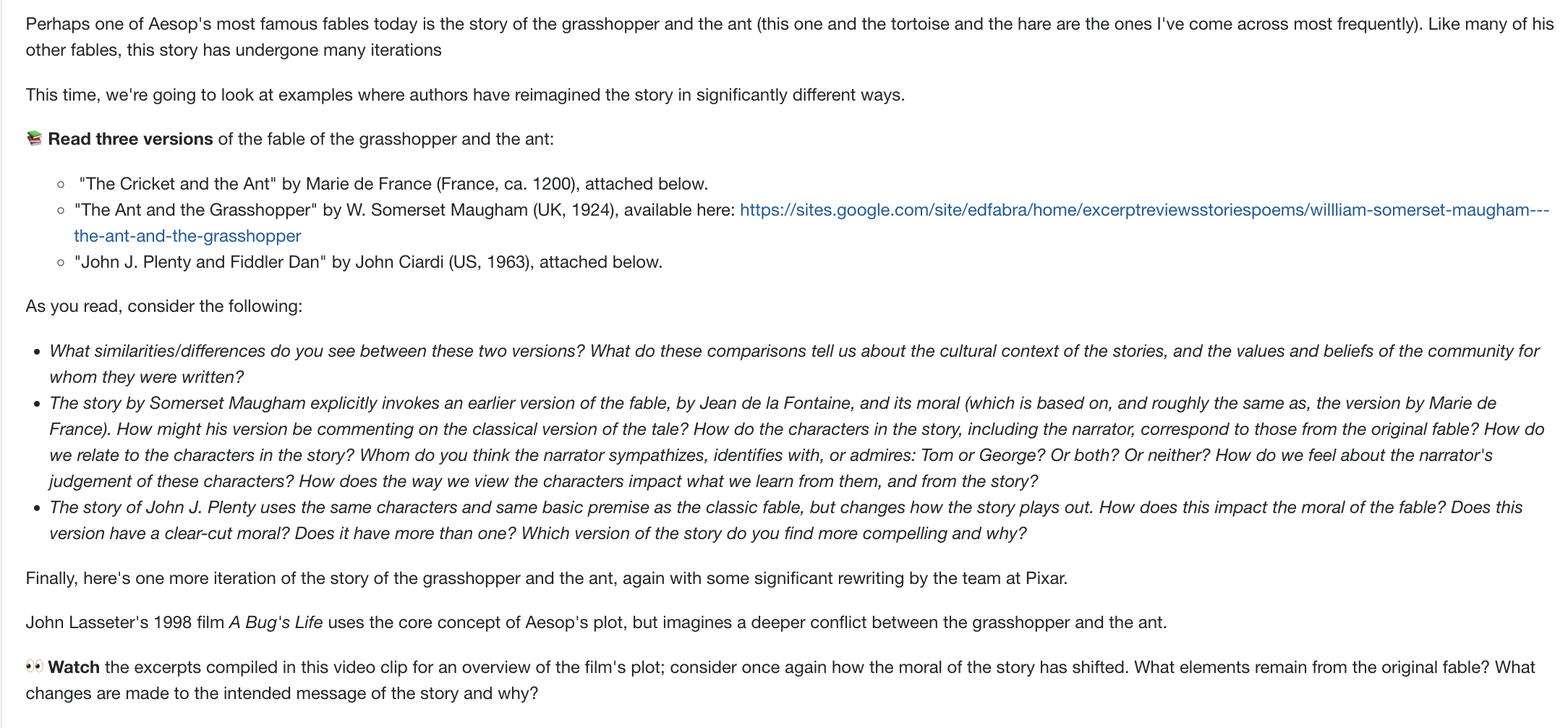Click the wrapped link text the-ant-and-the-grasshopper

(187, 236)
